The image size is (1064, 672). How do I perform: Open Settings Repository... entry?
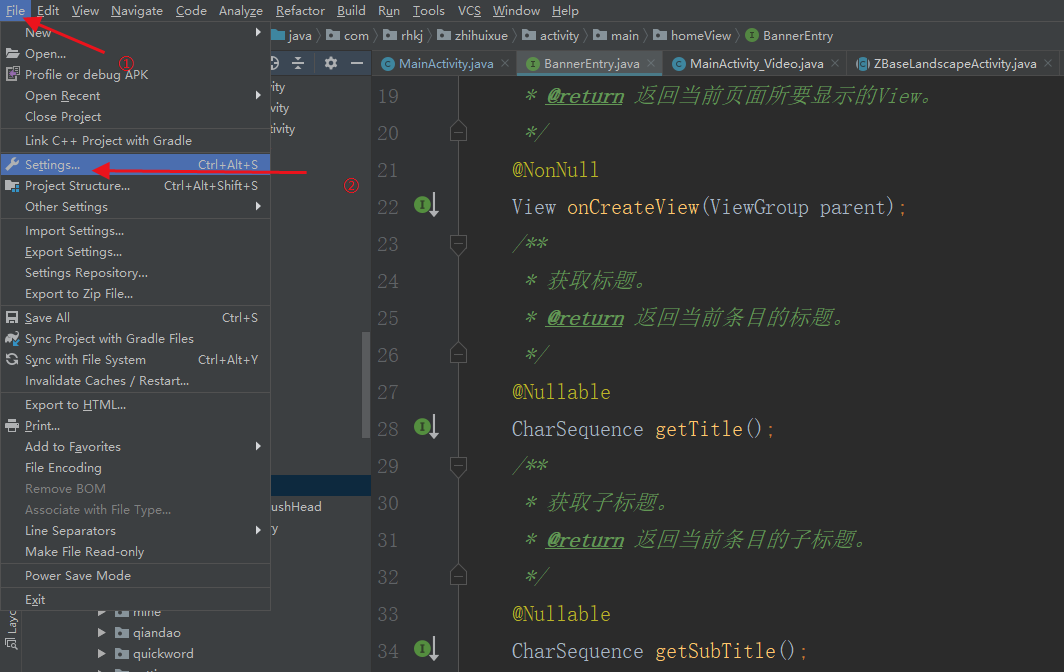pos(136,273)
